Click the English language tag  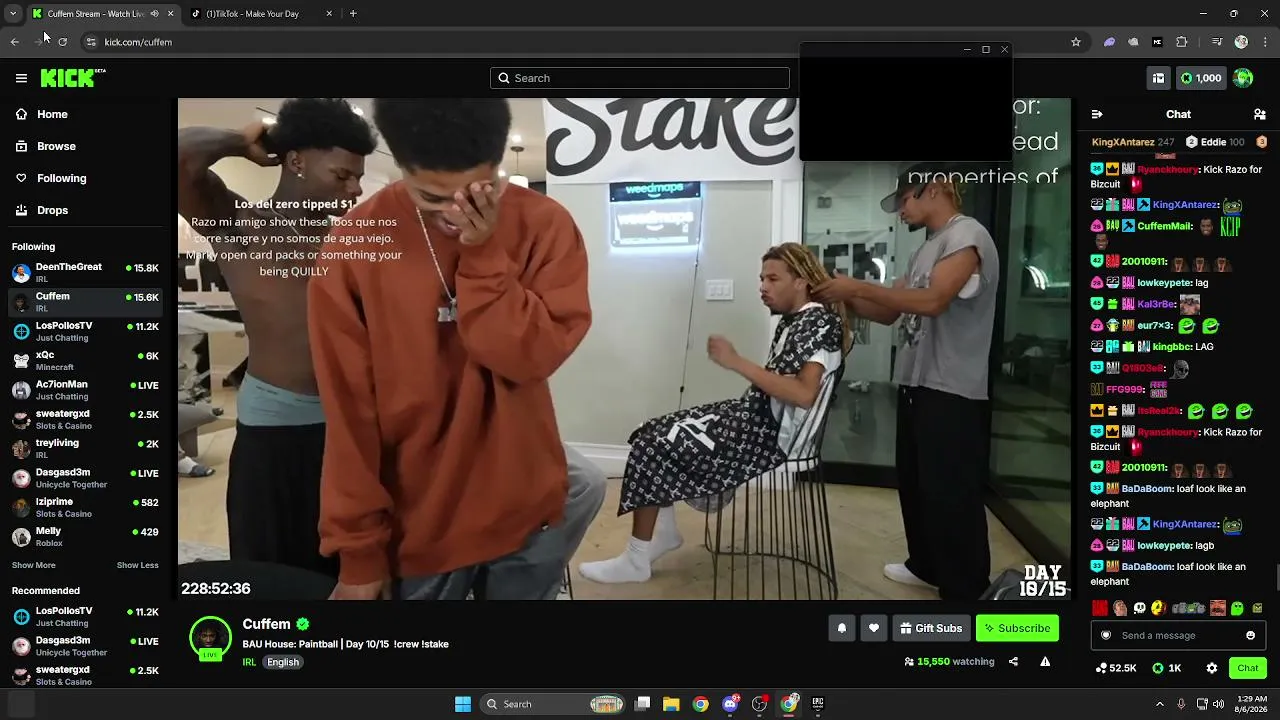click(283, 662)
